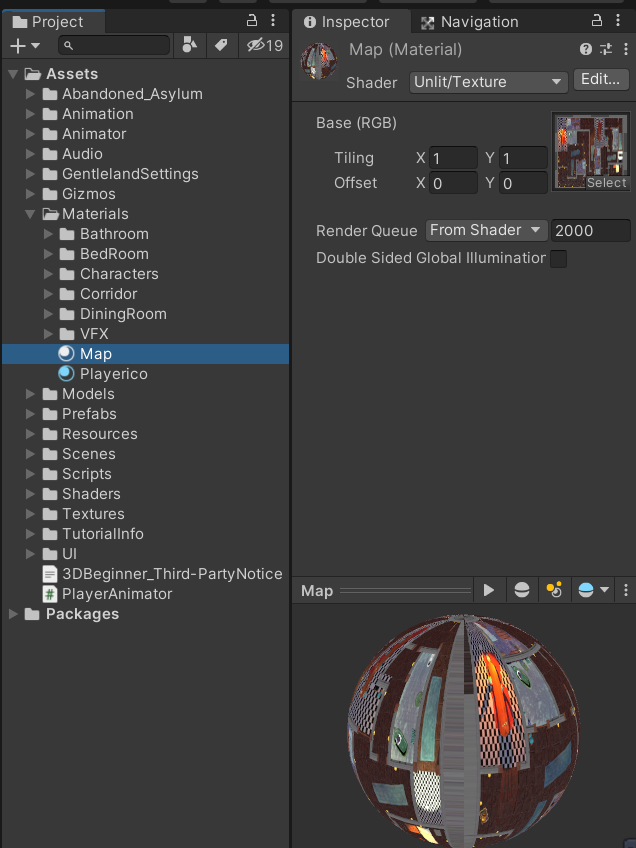Collapse the Assets root folder
This screenshot has height=848, width=636.
click(14, 74)
